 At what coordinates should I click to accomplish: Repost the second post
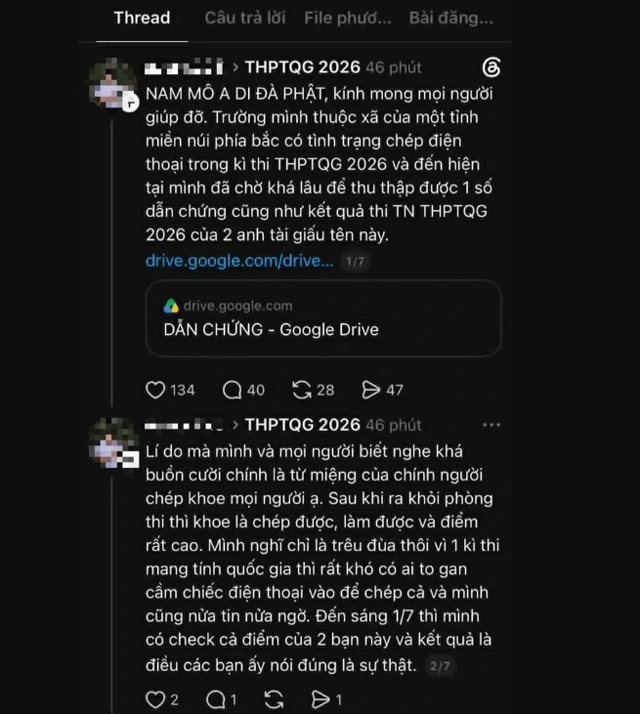pos(274,699)
